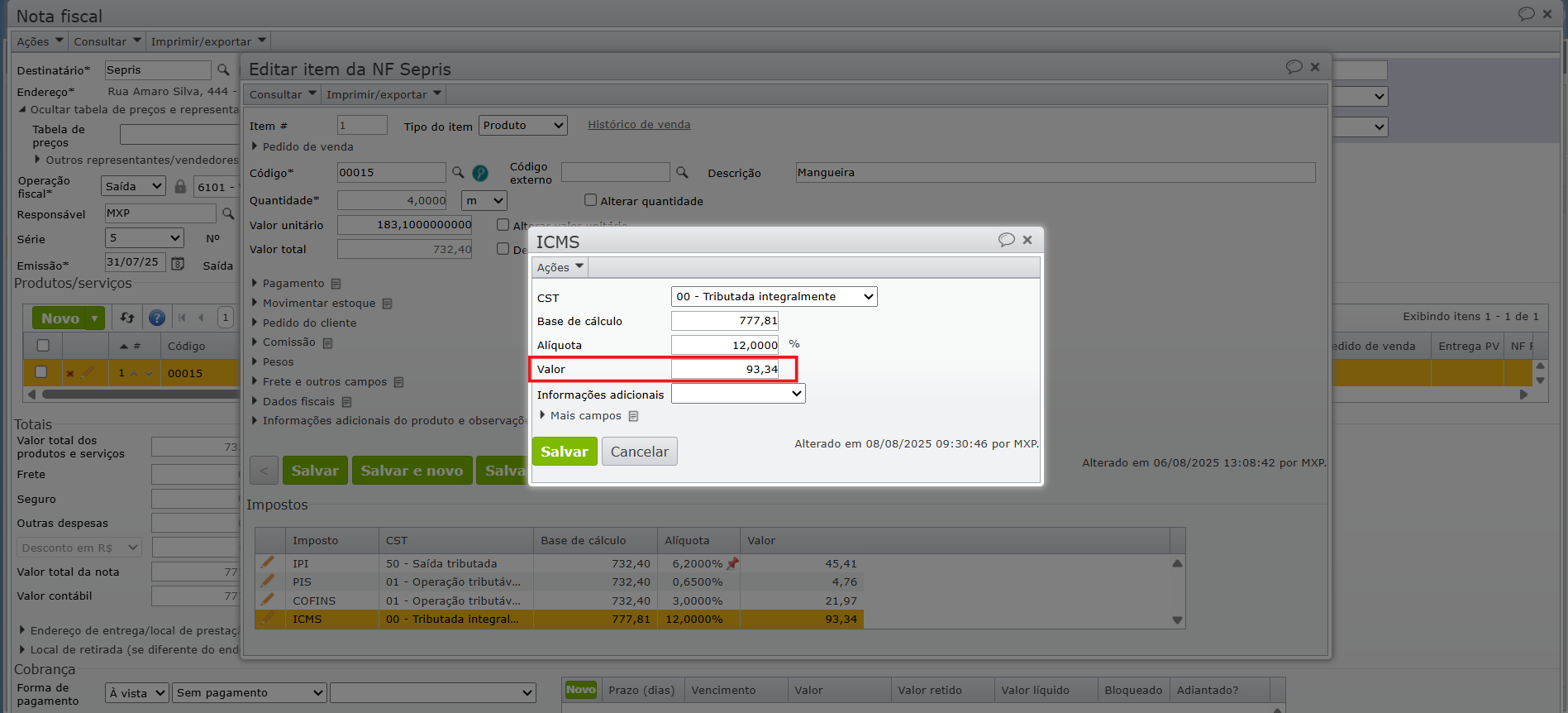Click Novo button in Cobrança table
This screenshot has width=1568, height=713.
coord(580,690)
